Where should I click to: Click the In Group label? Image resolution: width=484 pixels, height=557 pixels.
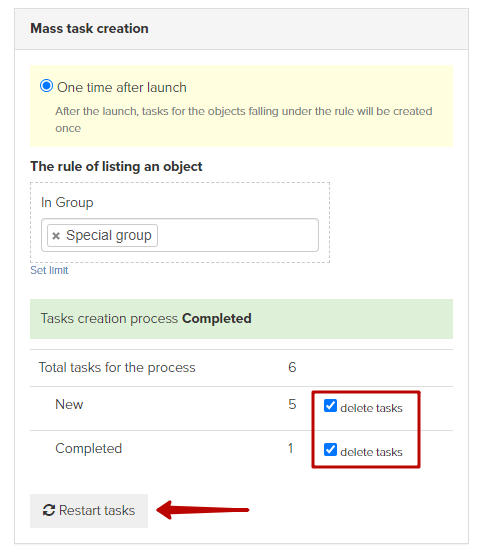pyautogui.click(x=67, y=202)
